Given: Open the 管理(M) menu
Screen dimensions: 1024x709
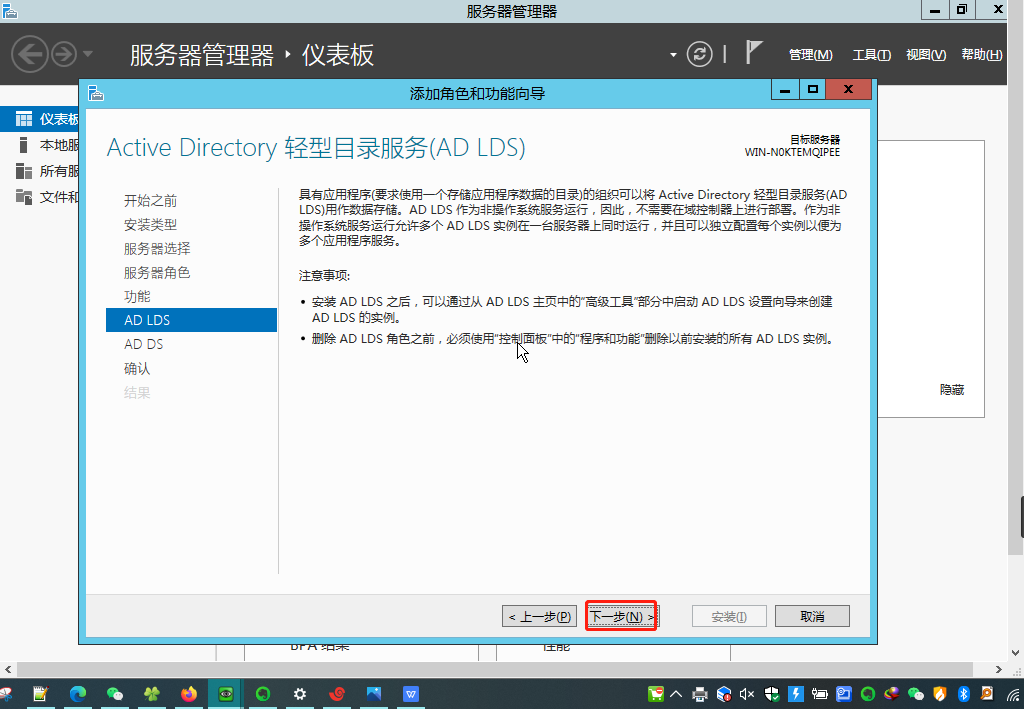Looking at the screenshot, I should (810, 55).
